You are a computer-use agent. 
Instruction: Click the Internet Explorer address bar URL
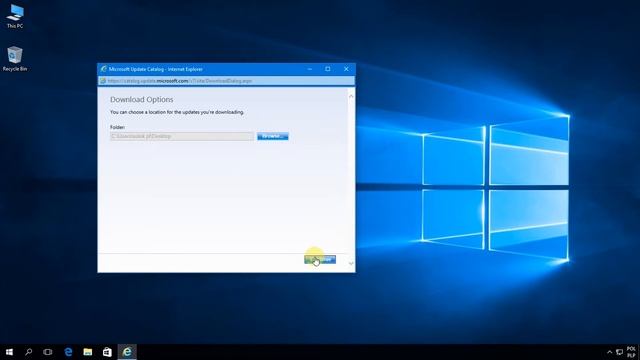(180, 81)
